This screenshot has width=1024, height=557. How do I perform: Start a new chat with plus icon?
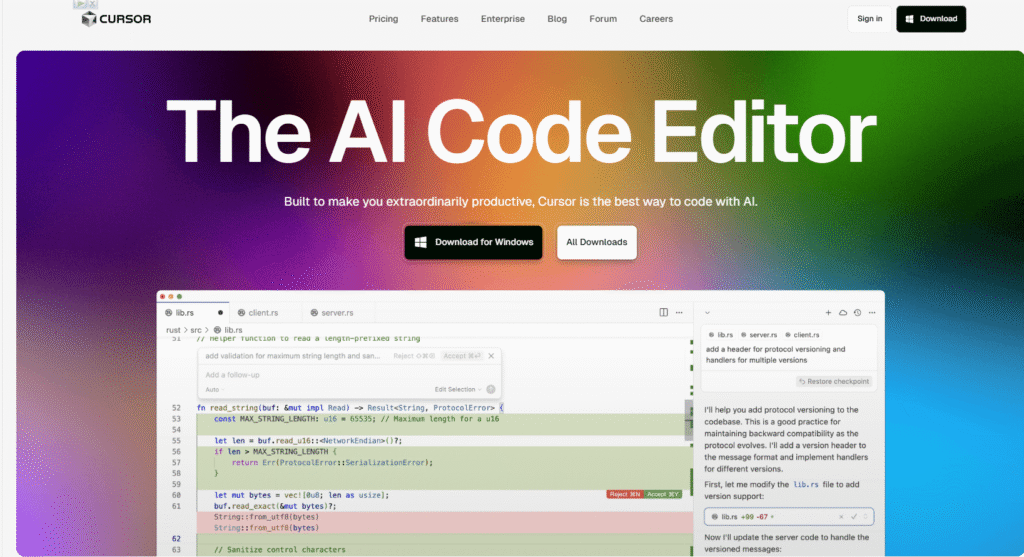click(828, 312)
